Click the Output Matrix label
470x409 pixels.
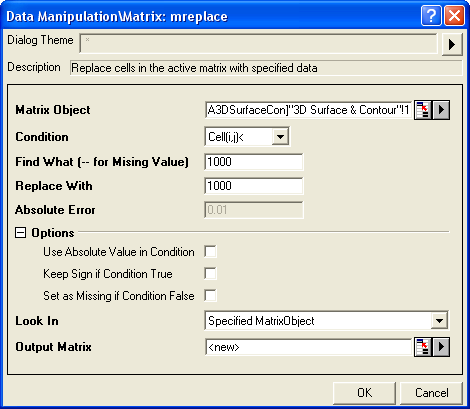pyautogui.click(x=53, y=347)
